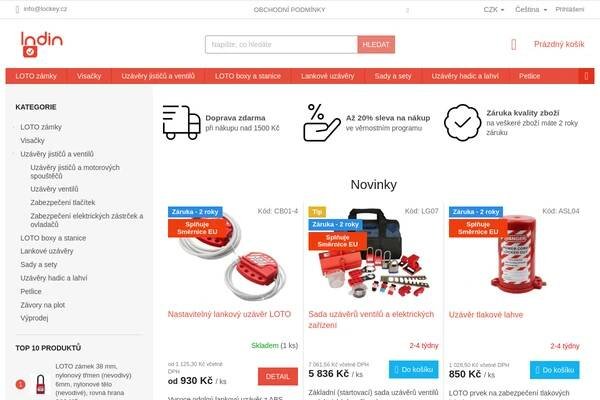Click the email envelope icon in top bar
The width and height of the screenshot is (600, 400).
point(17,10)
